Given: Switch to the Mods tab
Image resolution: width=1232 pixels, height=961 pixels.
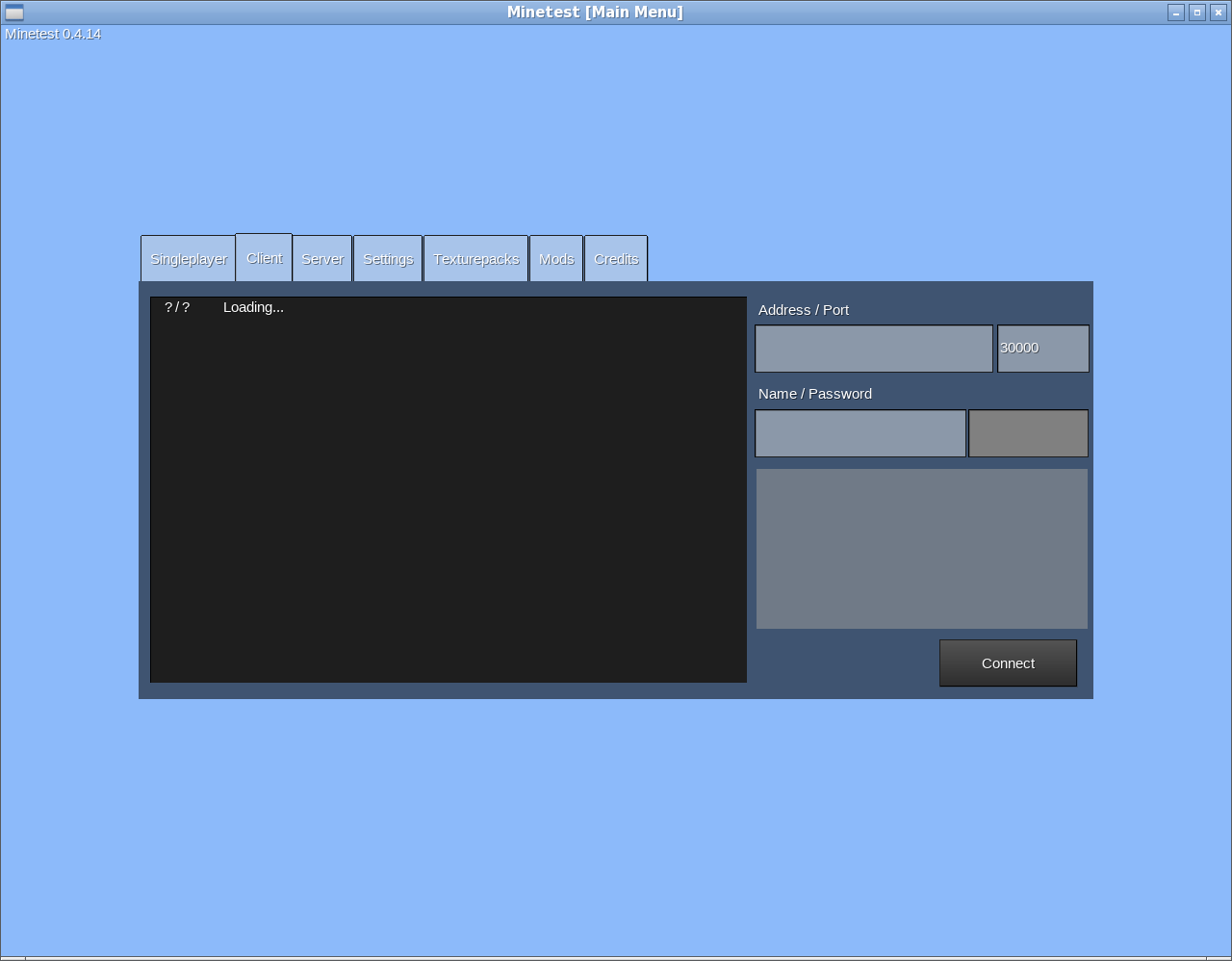Looking at the screenshot, I should [x=556, y=259].
